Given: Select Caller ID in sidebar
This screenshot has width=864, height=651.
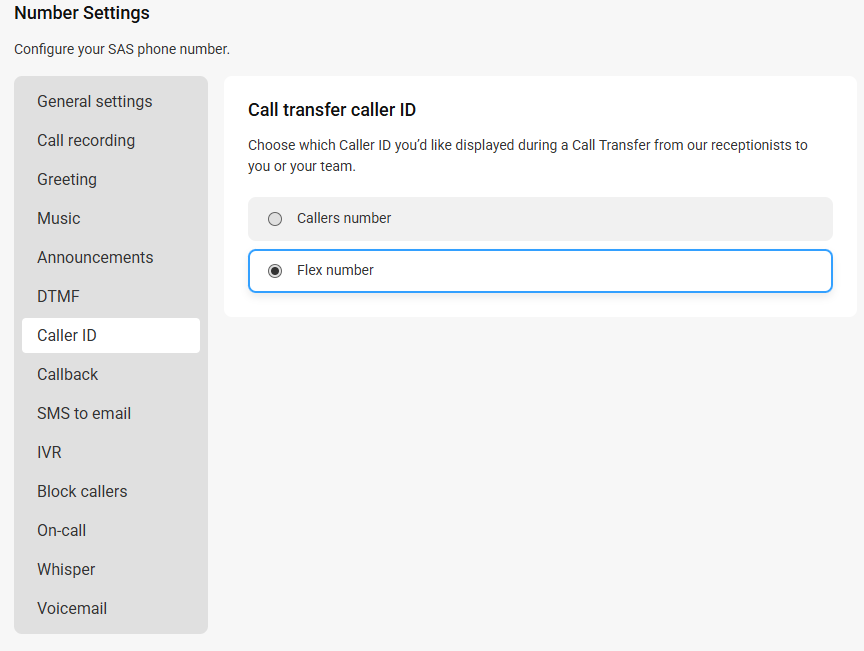Looking at the screenshot, I should coord(111,335).
